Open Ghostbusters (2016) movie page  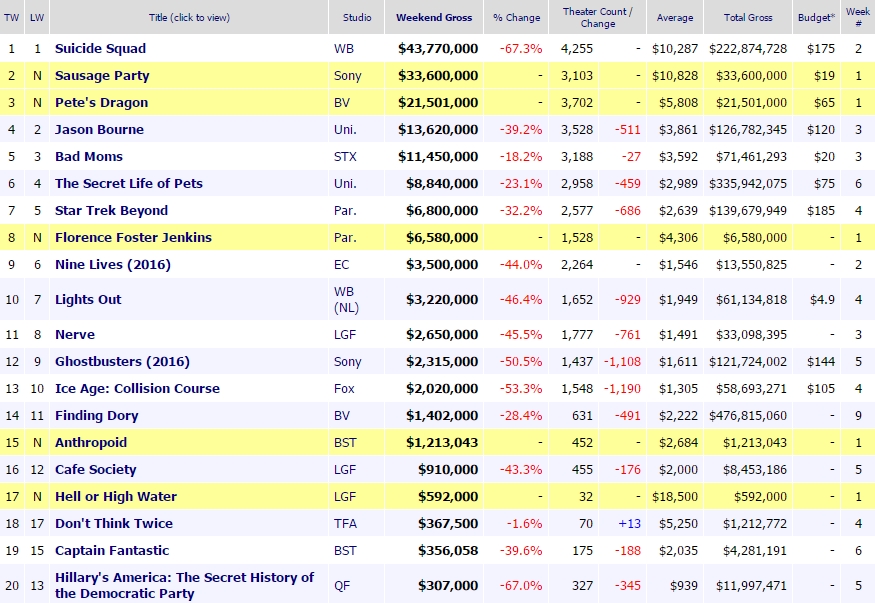coord(122,361)
